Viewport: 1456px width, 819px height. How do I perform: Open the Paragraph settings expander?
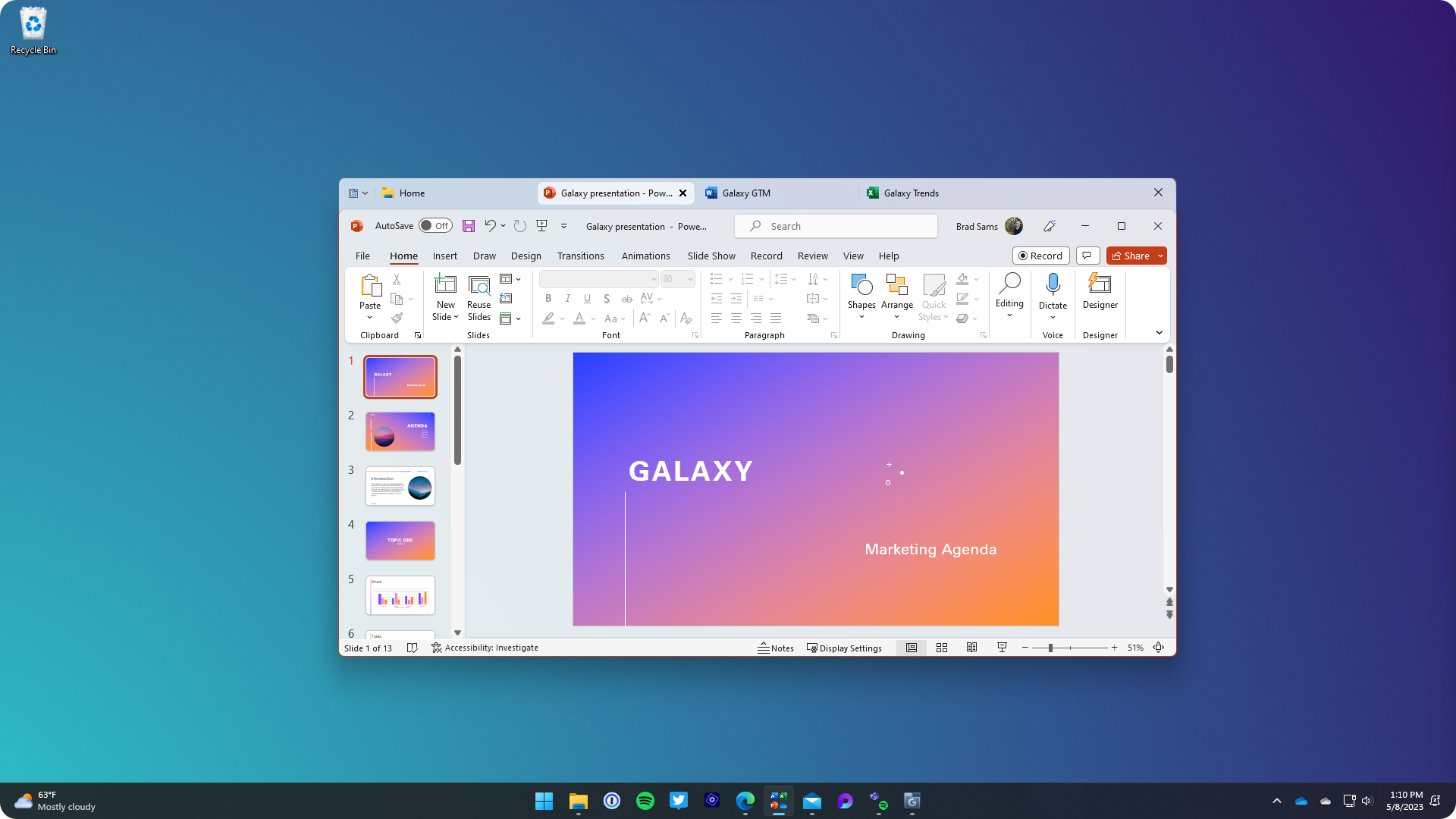coord(832,335)
